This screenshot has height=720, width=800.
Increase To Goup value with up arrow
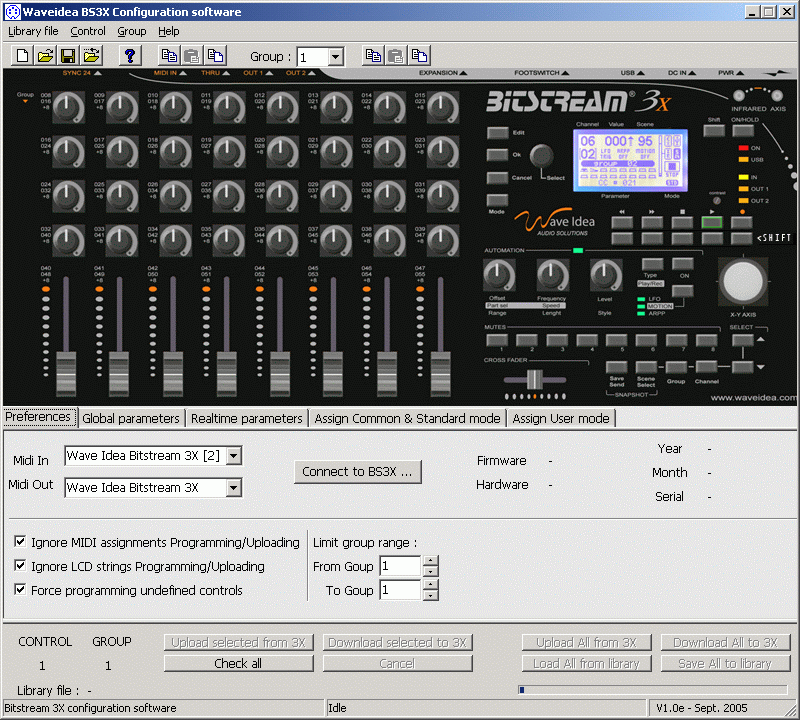point(431,584)
